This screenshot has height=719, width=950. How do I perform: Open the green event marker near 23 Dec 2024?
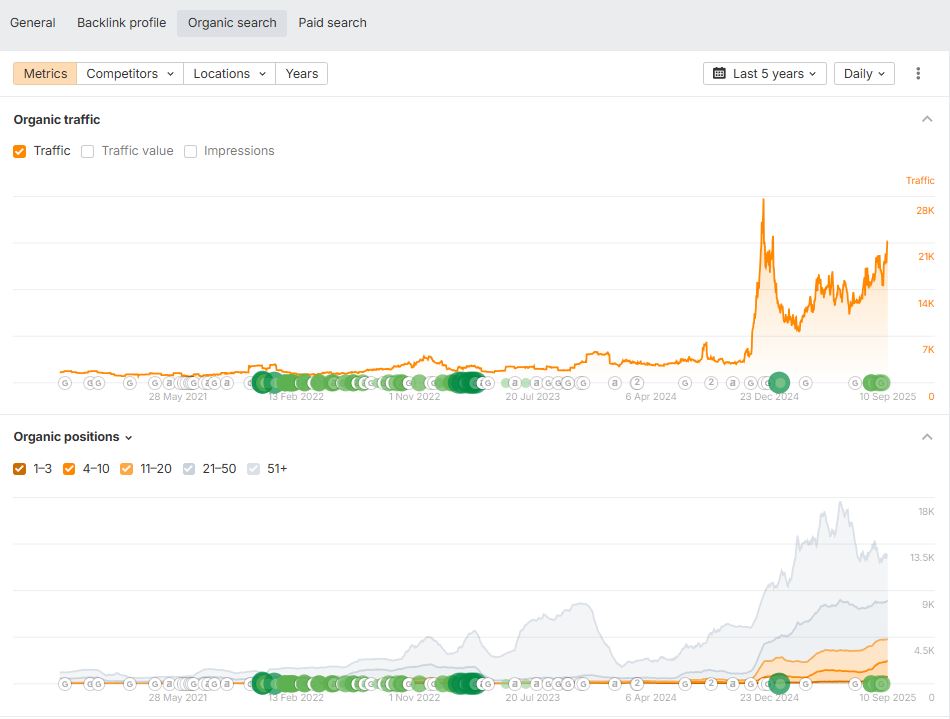[x=778, y=381]
